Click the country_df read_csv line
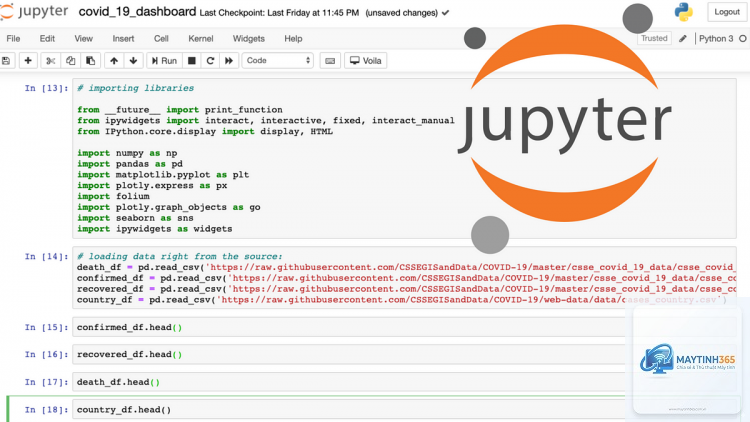Image resolution: width=750 pixels, height=422 pixels. (402, 300)
